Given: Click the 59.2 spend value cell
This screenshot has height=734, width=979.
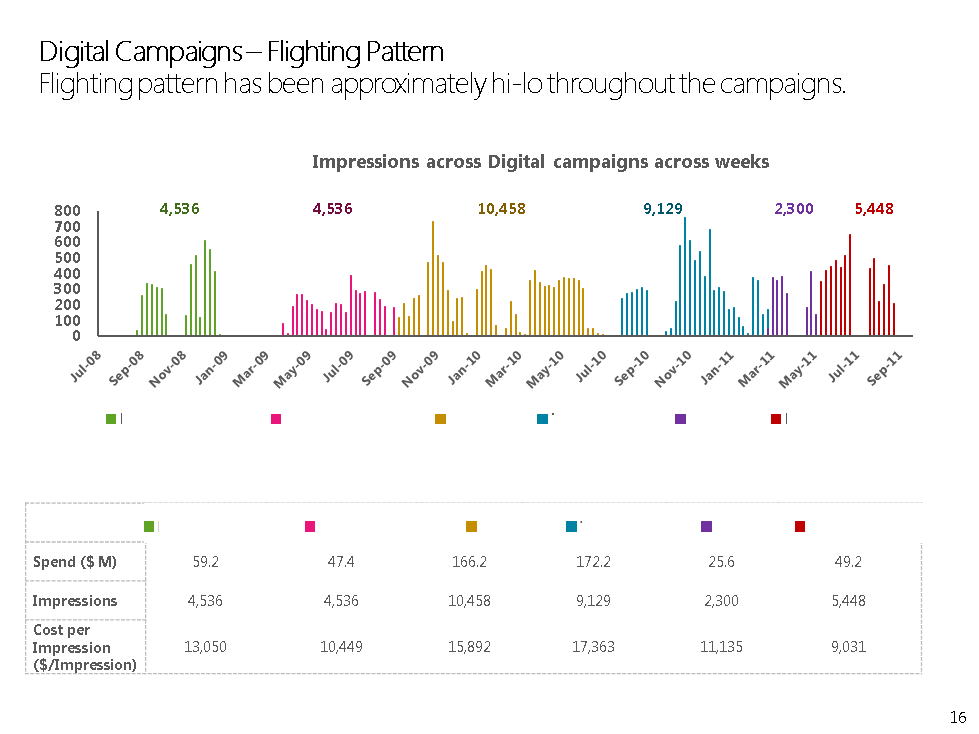Looking at the screenshot, I should click(x=206, y=562).
